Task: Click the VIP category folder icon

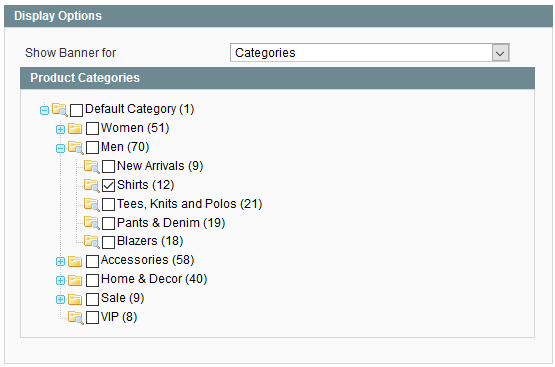Action: pos(76,317)
